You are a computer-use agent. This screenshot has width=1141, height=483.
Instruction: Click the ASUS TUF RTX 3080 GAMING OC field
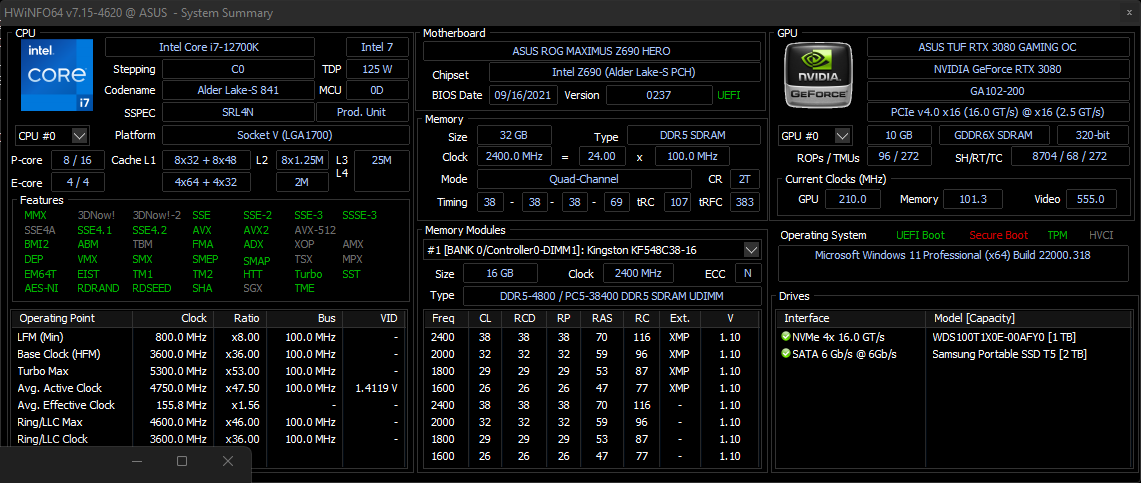(997, 47)
